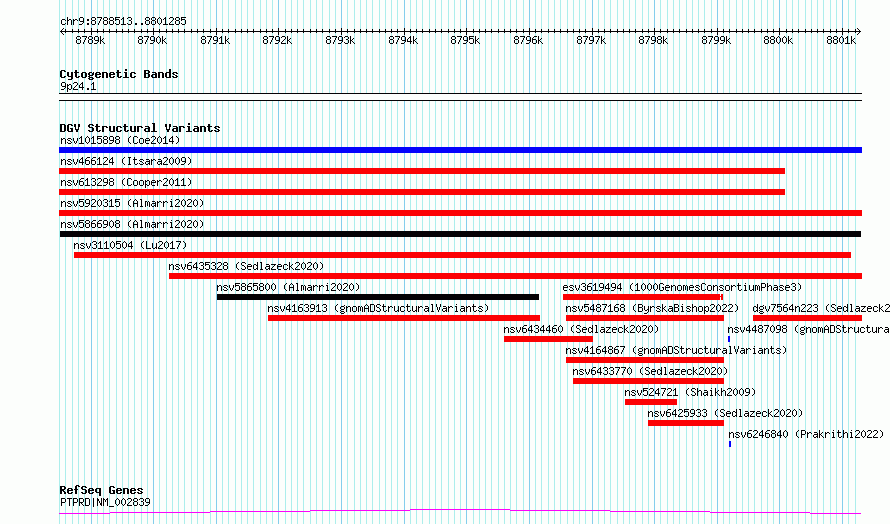Click the red bar under nsv466124
Viewport: 890px width, 524px height.
click(422, 171)
